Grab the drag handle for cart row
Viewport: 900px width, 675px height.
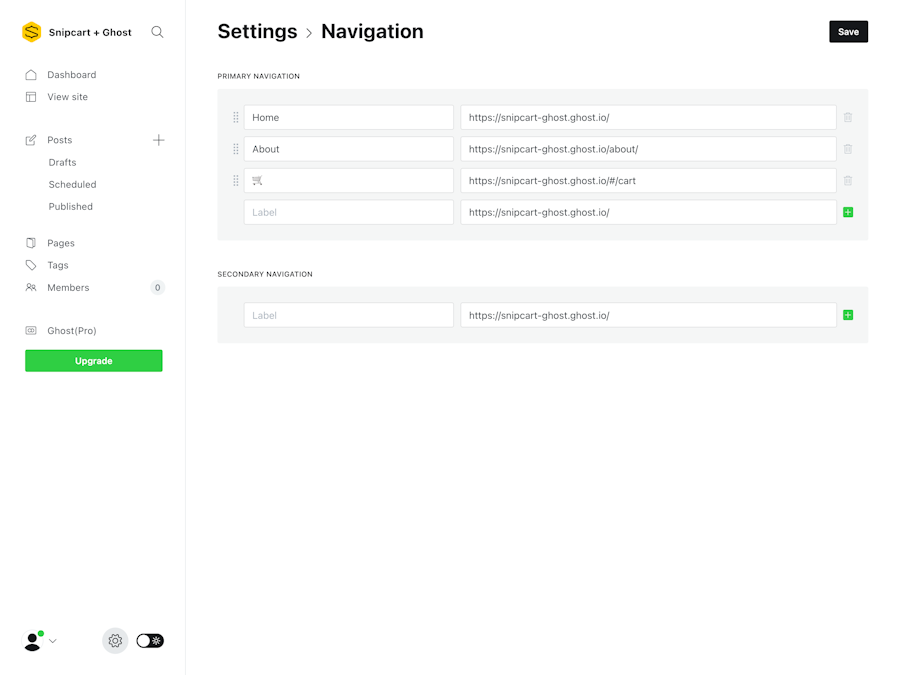tap(236, 181)
